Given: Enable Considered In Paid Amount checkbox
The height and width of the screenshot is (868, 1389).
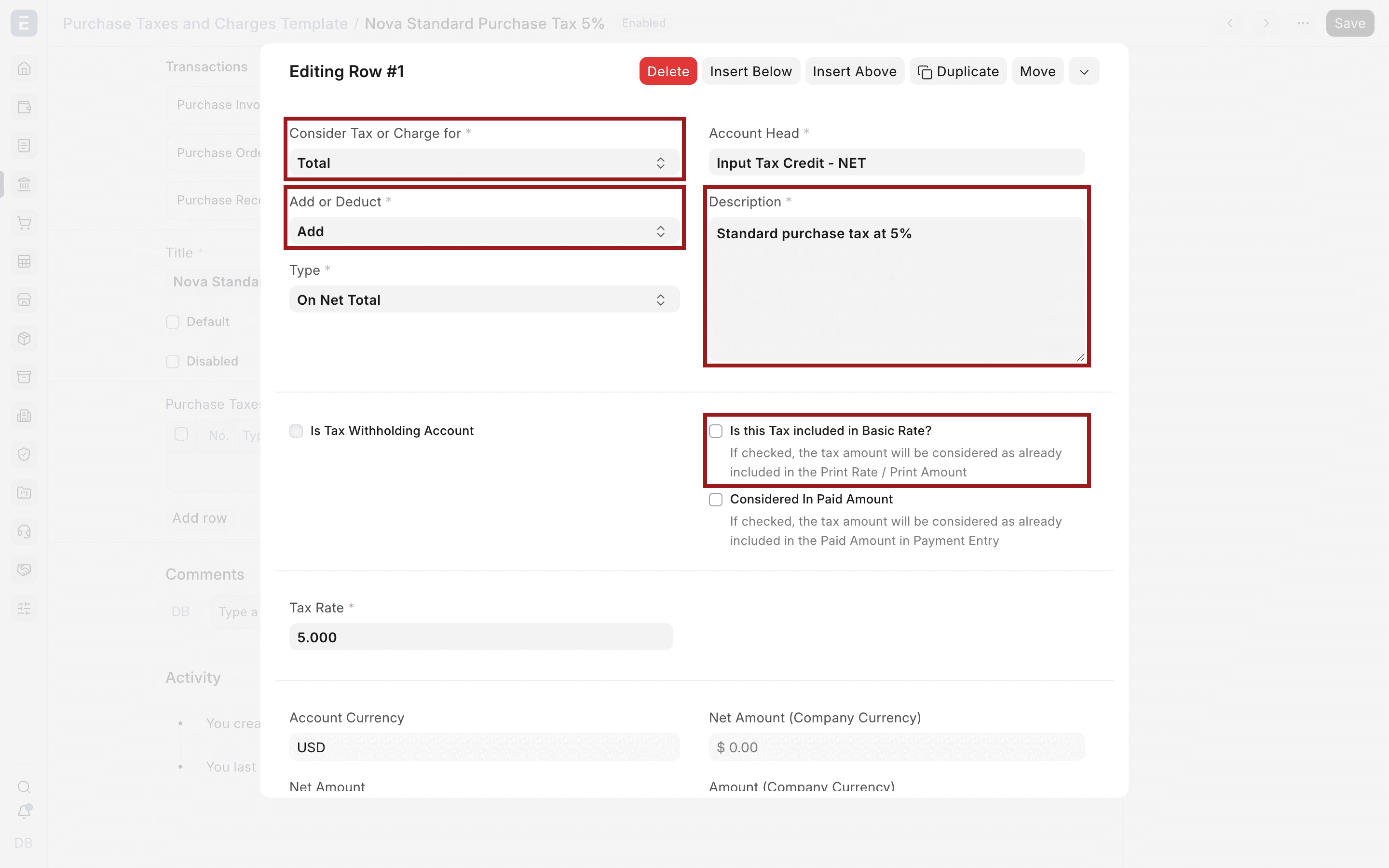Looking at the screenshot, I should point(716,500).
